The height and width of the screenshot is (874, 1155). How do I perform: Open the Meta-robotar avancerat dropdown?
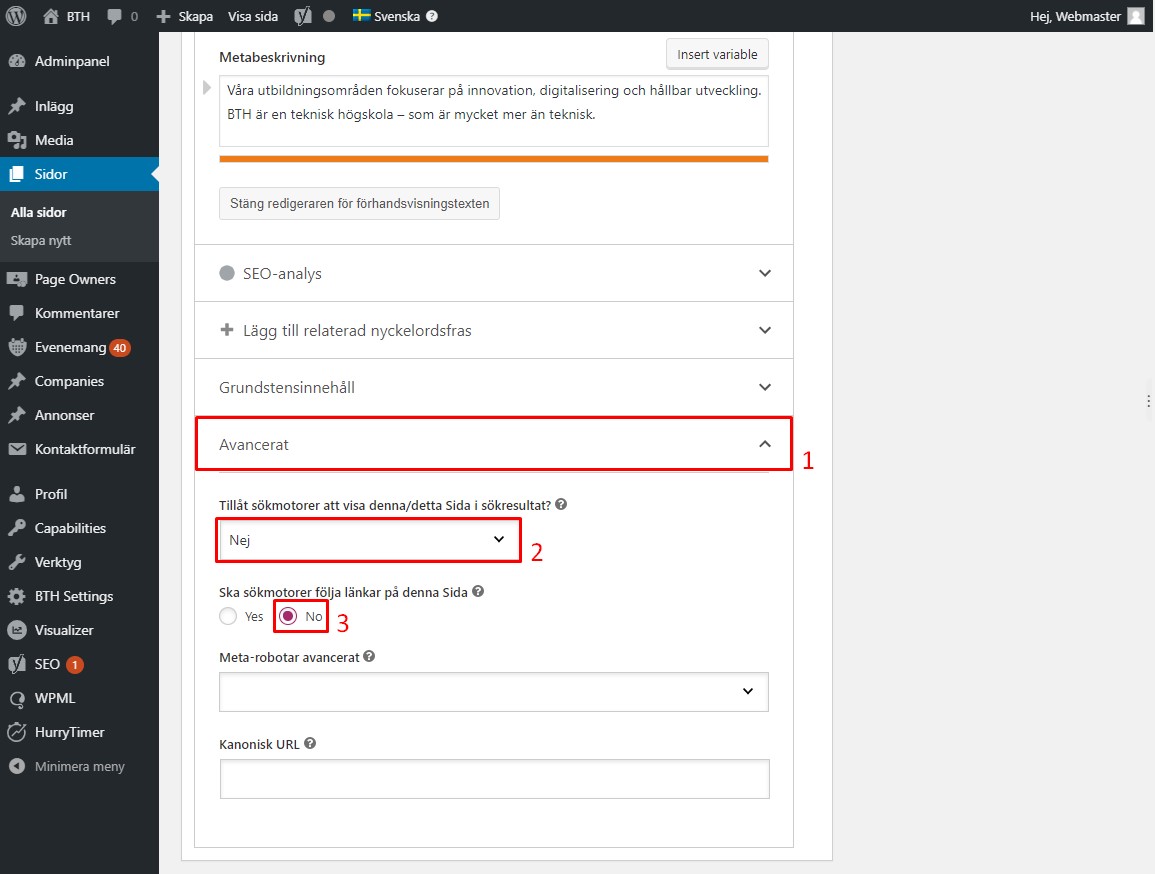point(494,691)
